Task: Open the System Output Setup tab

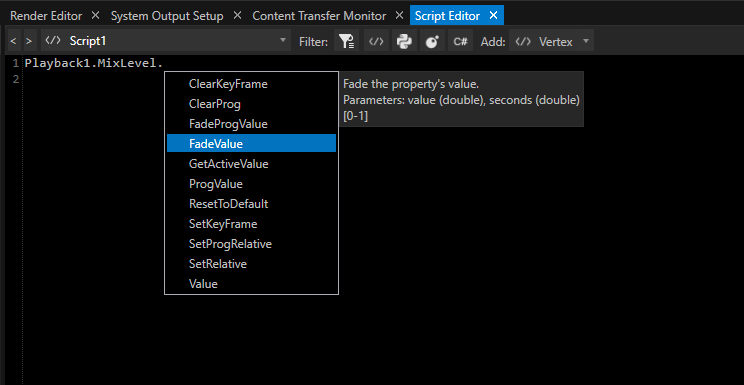Action: (x=167, y=16)
